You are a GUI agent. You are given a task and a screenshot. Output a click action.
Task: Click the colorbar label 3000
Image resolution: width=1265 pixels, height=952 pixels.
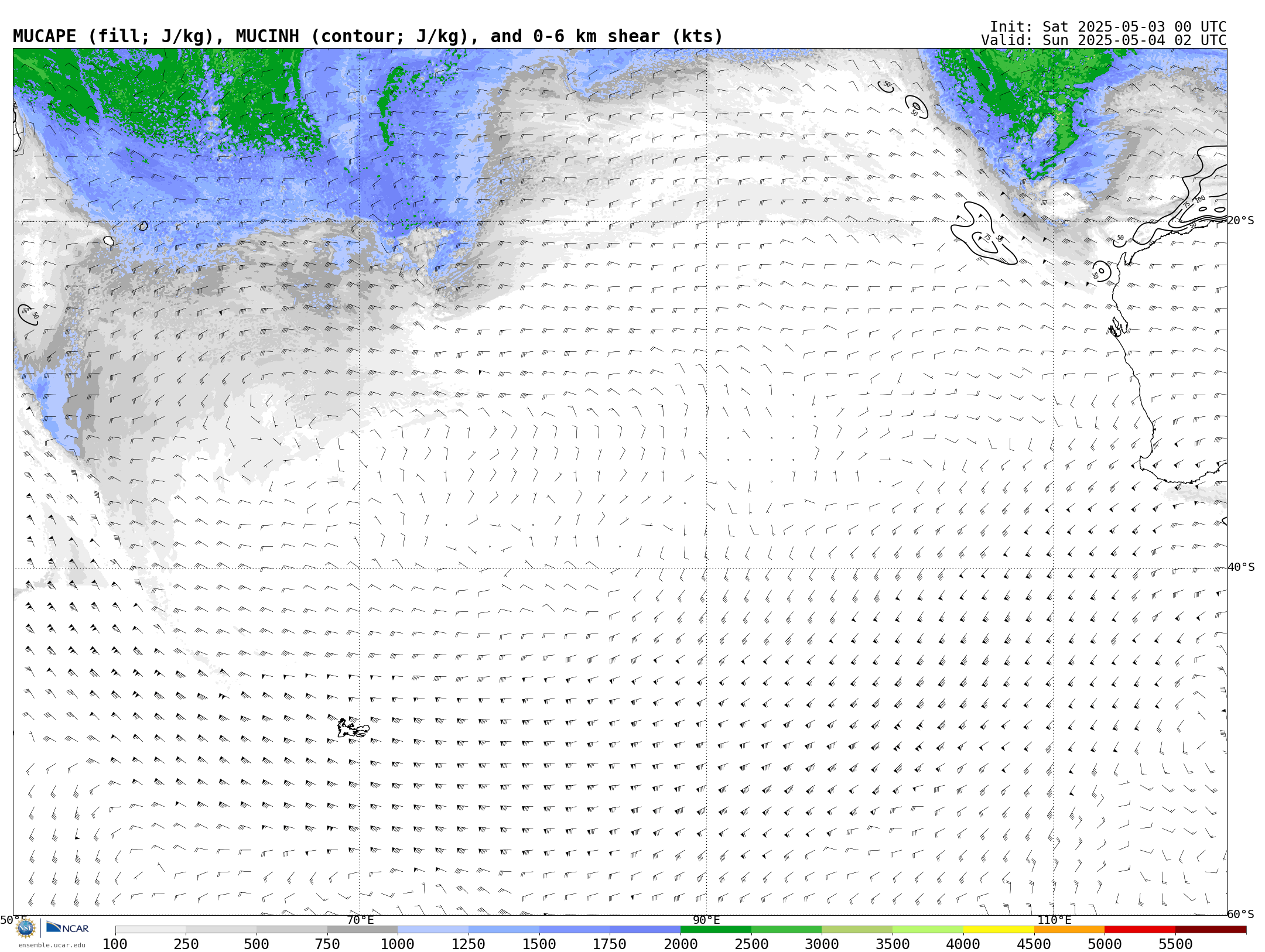coord(822,944)
